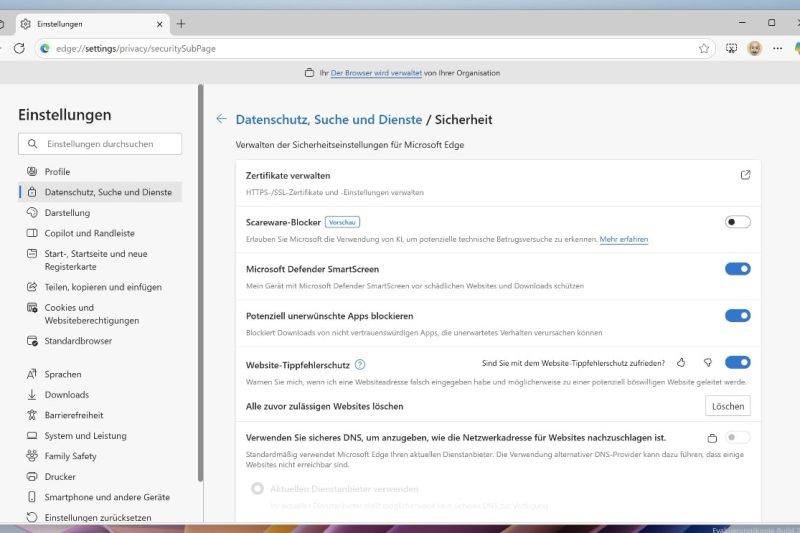Open Start-, Startseite und neue Registerkarte
800x533 pixels.
point(100,260)
